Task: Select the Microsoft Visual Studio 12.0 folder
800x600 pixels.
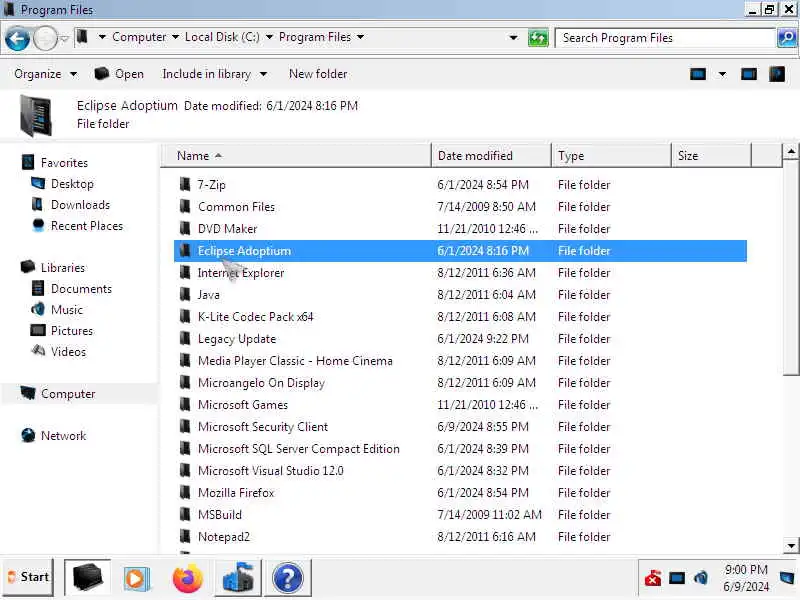Action: click(x=270, y=470)
